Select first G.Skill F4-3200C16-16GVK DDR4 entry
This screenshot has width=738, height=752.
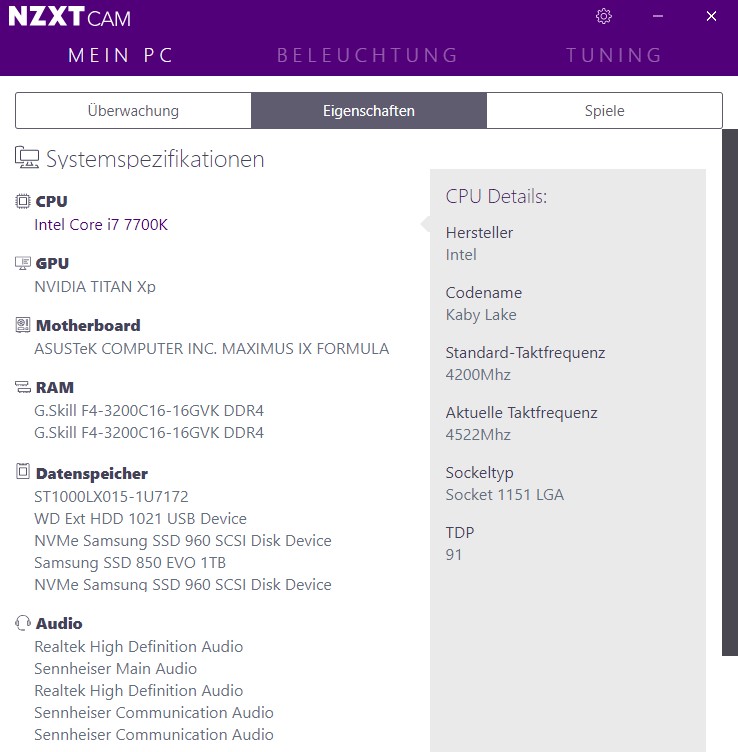(x=149, y=411)
